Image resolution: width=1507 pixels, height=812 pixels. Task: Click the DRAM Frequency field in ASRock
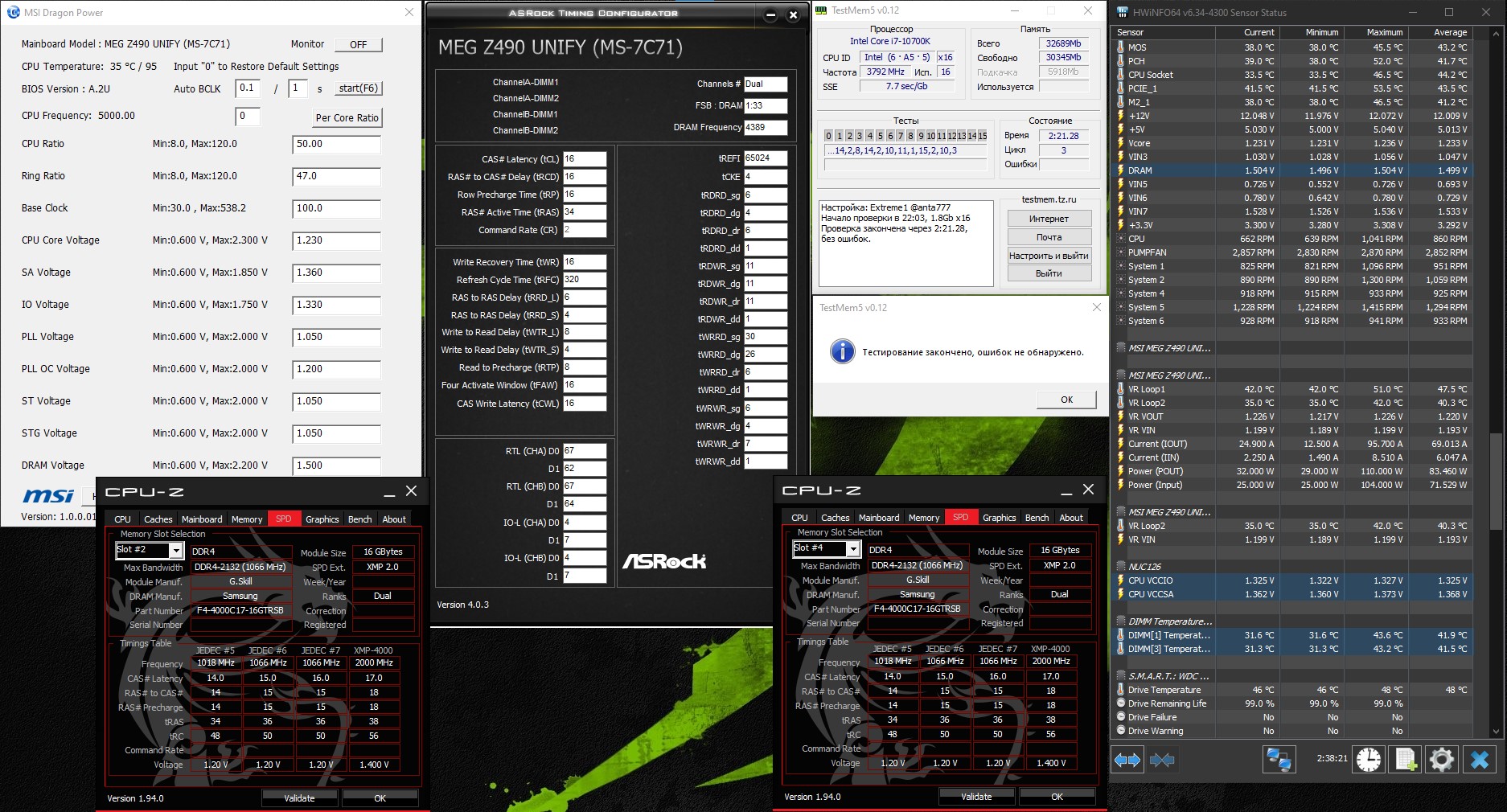766,127
